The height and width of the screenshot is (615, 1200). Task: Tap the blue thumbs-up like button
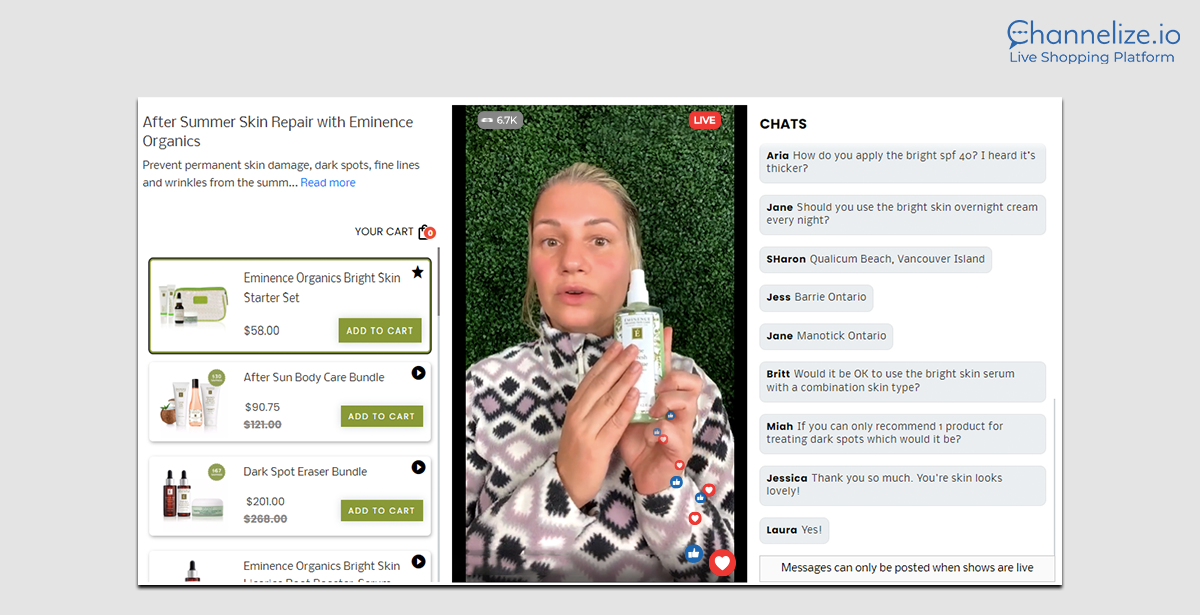pos(695,552)
